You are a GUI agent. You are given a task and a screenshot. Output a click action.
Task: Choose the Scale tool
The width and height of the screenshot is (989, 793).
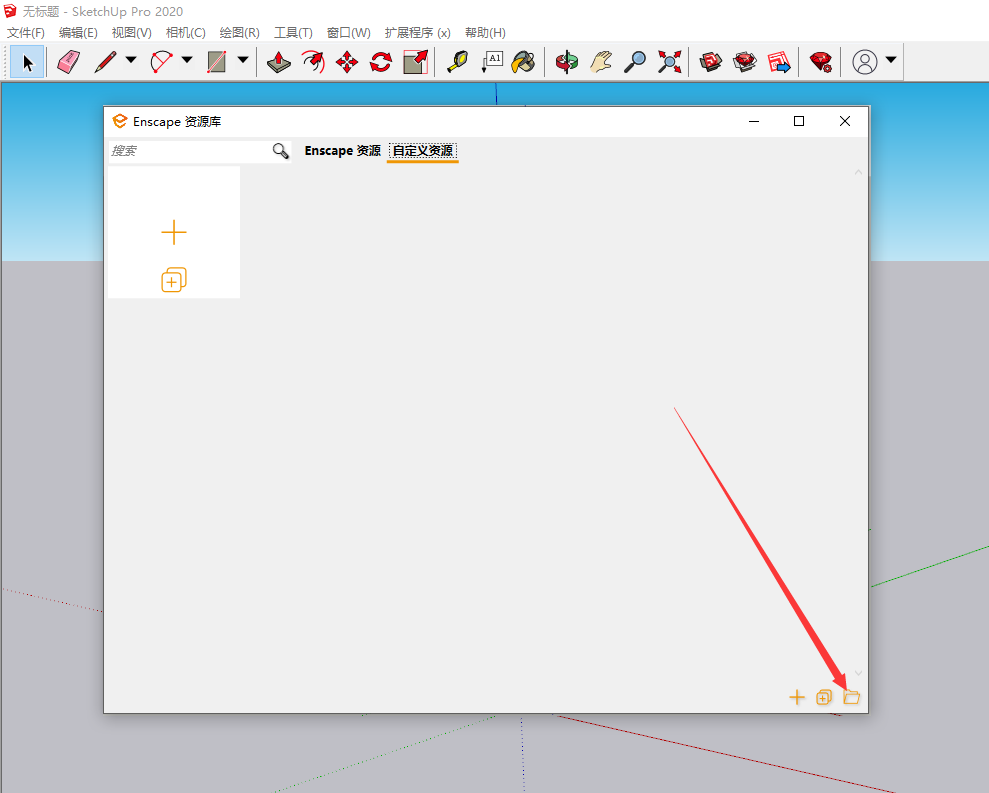(x=415, y=62)
